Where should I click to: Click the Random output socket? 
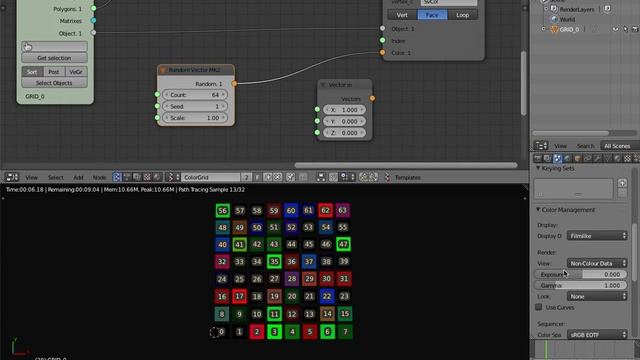tap(234, 84)
